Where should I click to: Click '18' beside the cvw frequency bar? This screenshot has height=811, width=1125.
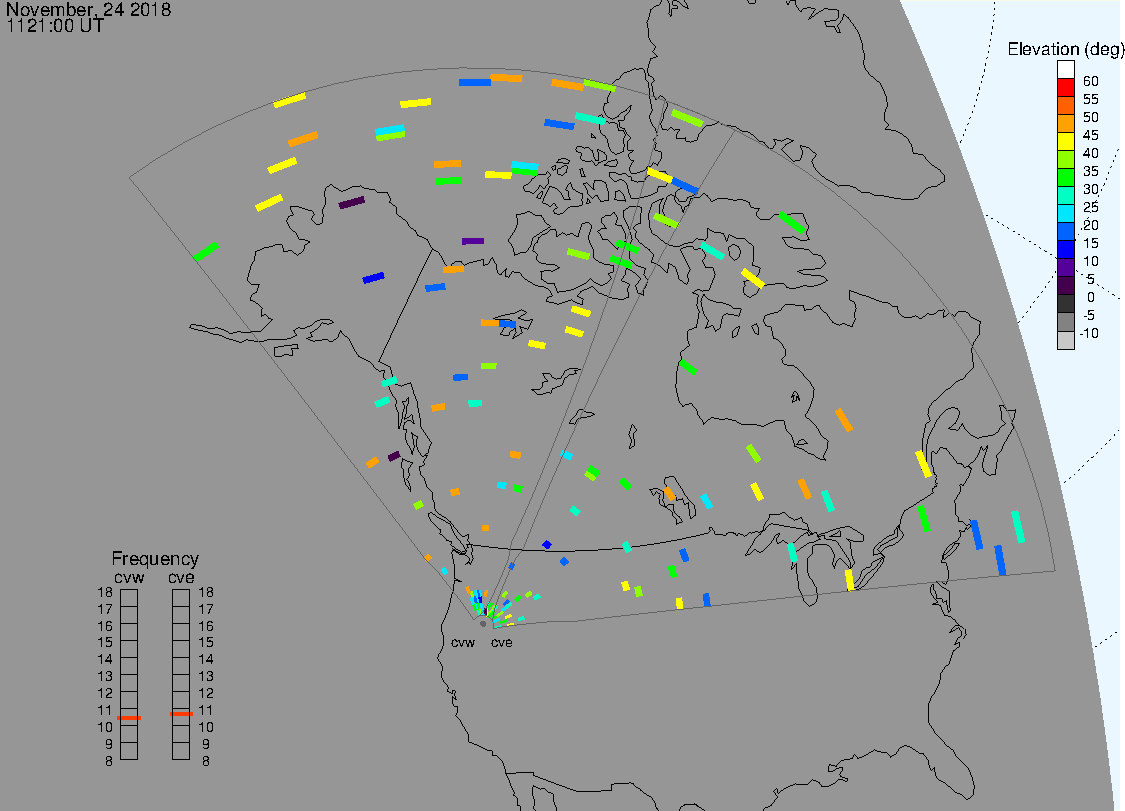pos(105,592)
